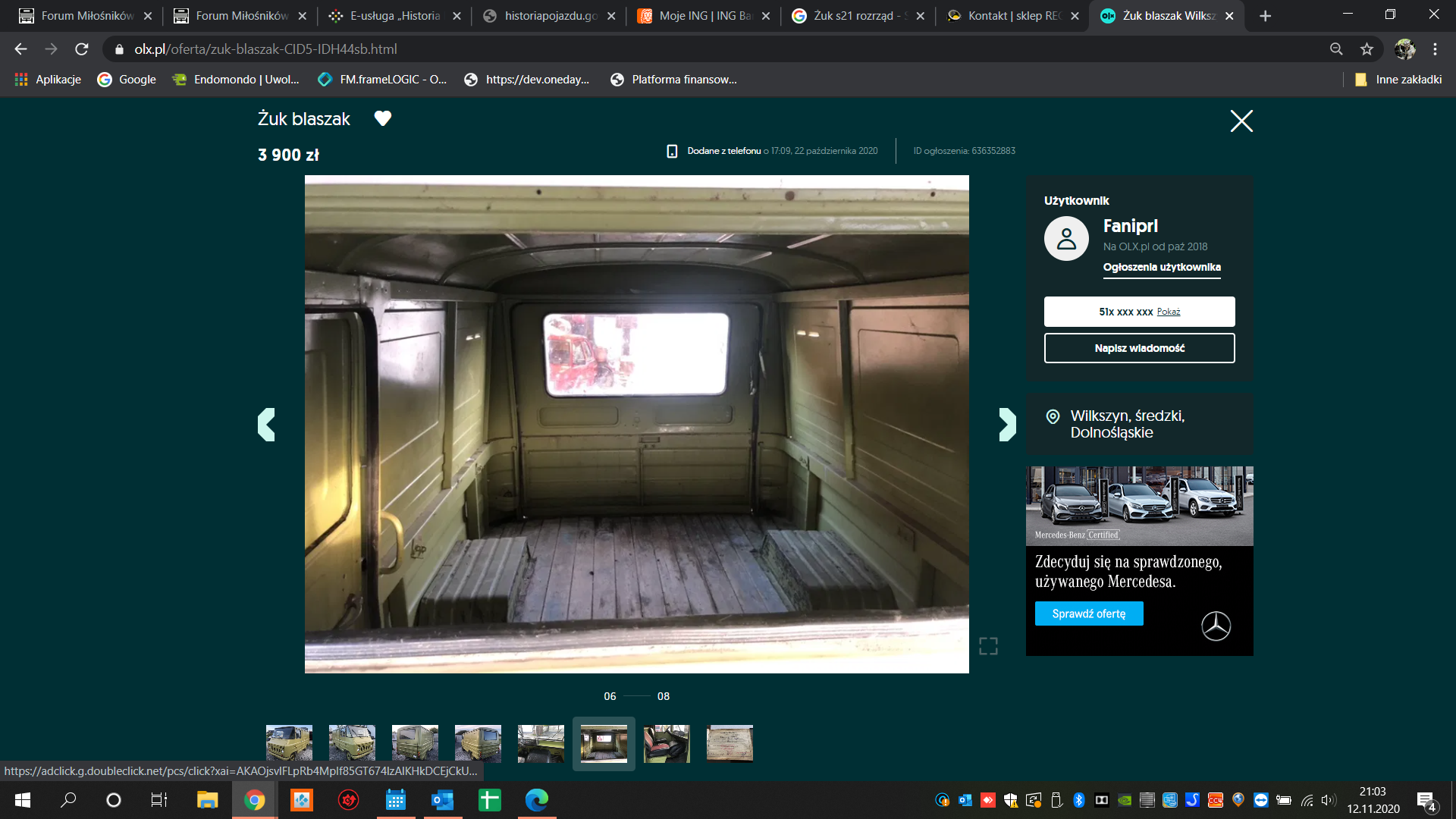This screenshot has height=819, width=1456.
Task: Advance to the next photo with right arrow
Action: click(1007, 425)
